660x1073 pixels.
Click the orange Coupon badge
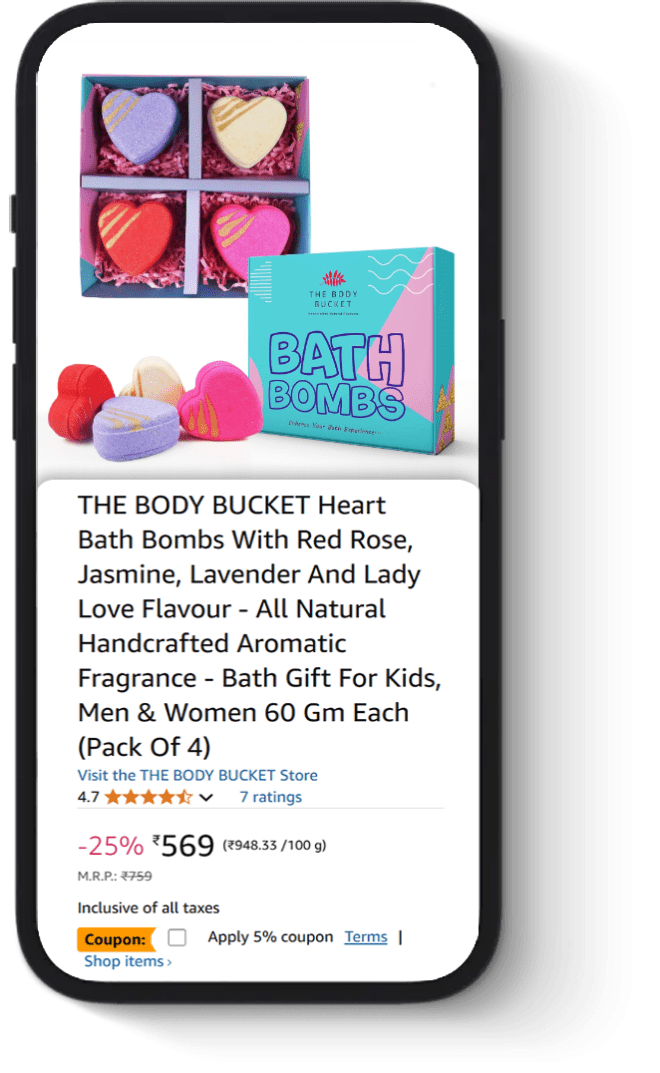click(x=116, y=939)
